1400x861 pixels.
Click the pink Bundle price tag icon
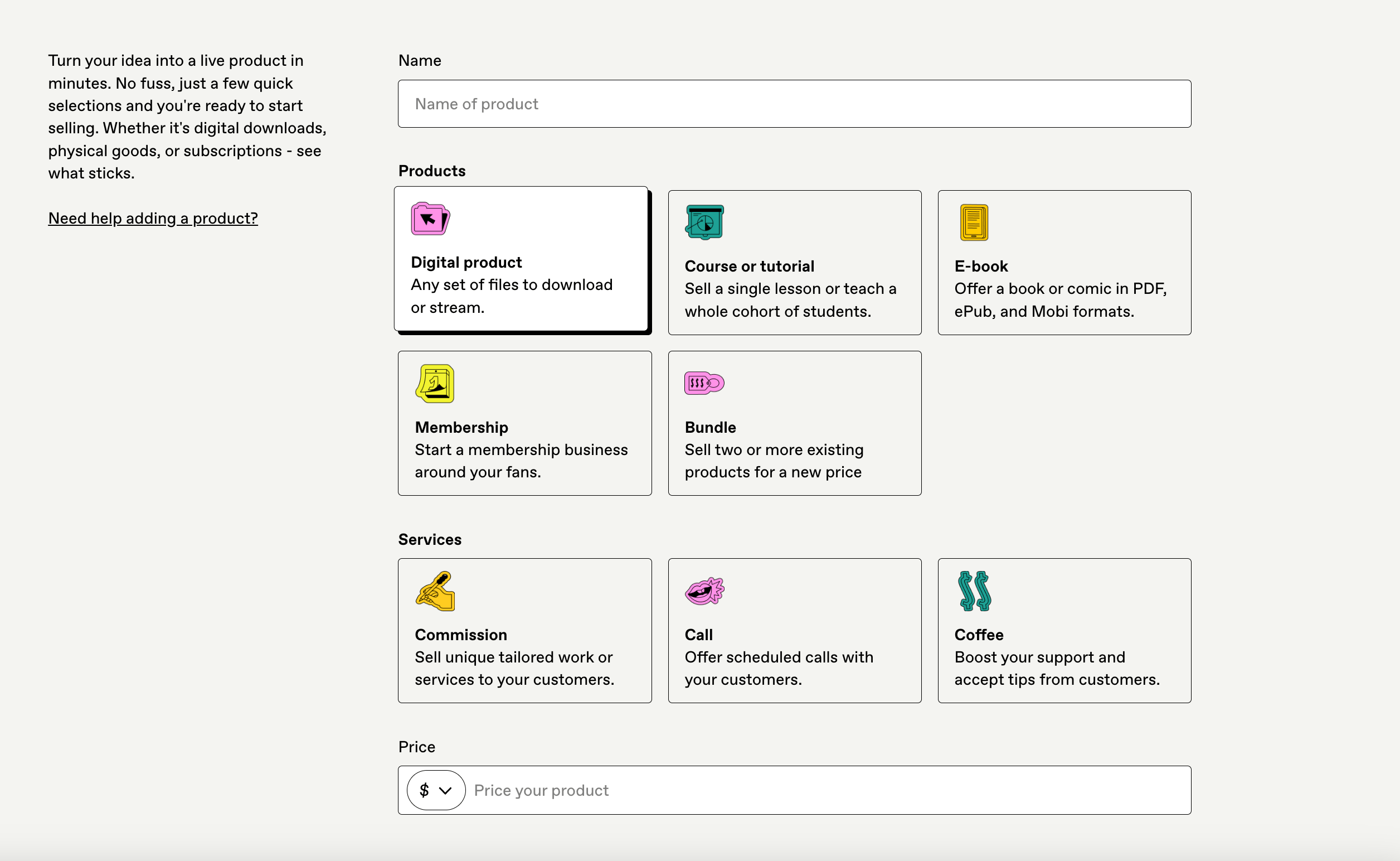[704, 383]
